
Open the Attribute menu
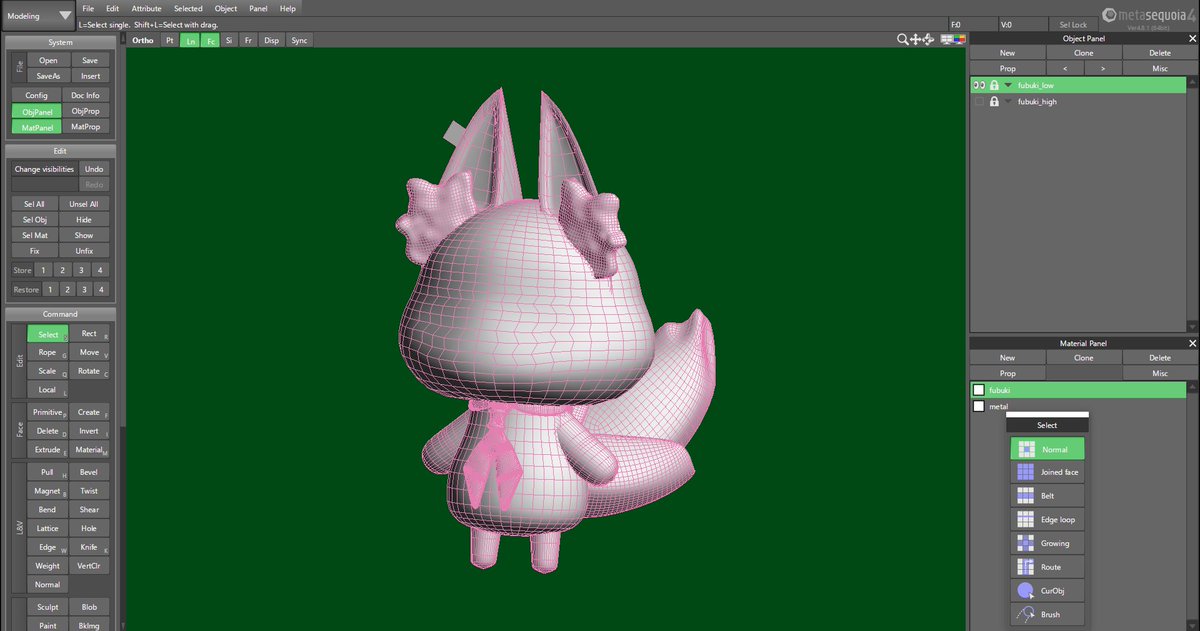coord(146,8)
